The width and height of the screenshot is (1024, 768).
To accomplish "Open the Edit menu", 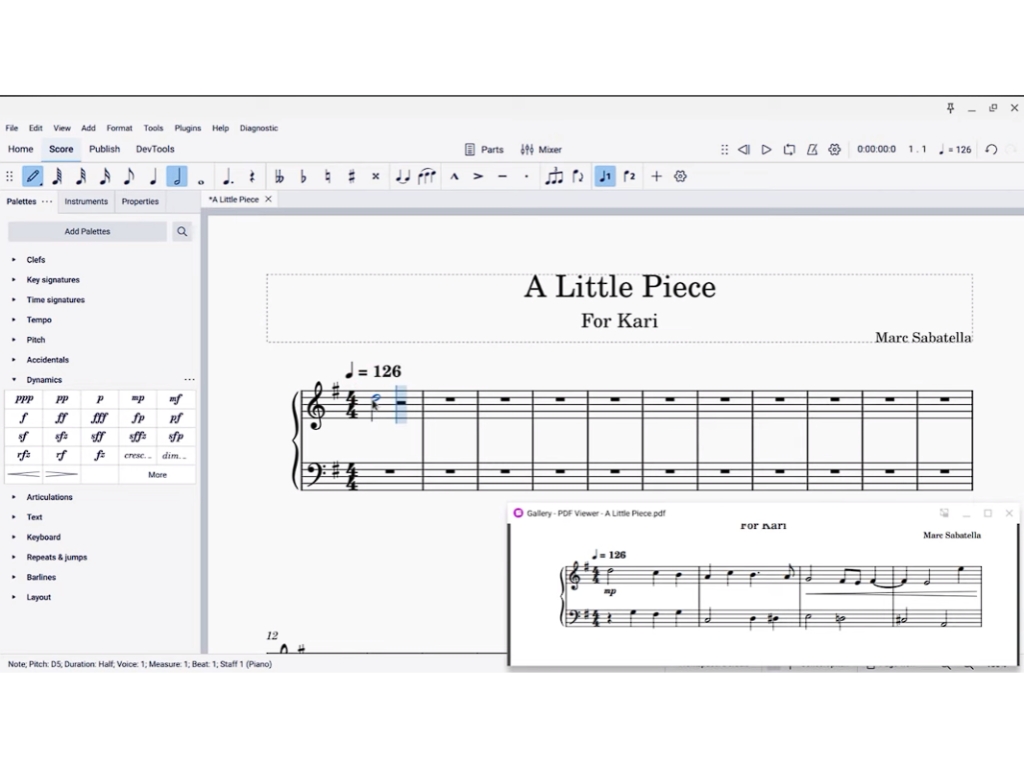I will (x=36, y=128).
